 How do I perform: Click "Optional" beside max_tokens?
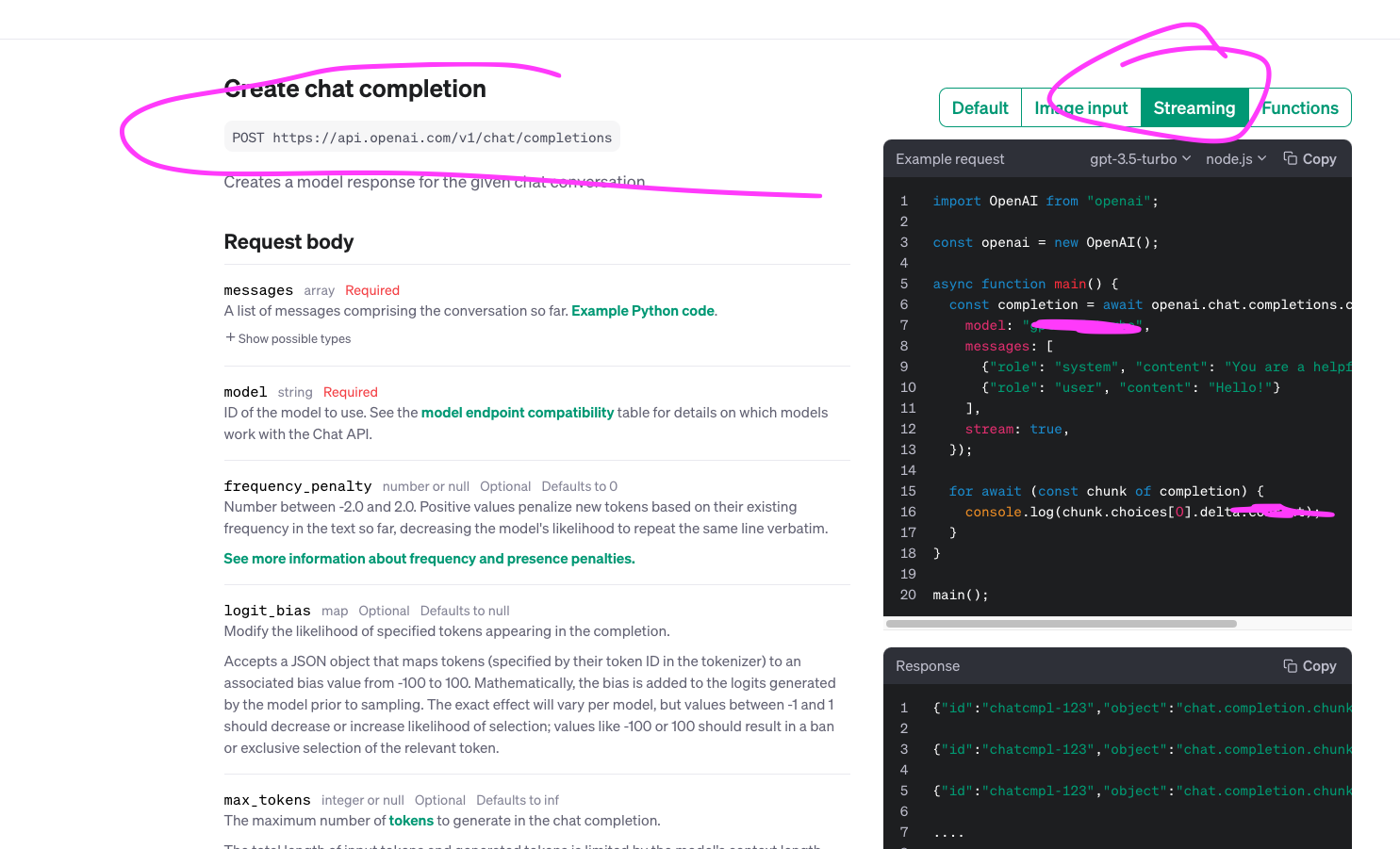pyautogui.click(x=440, y=800)
